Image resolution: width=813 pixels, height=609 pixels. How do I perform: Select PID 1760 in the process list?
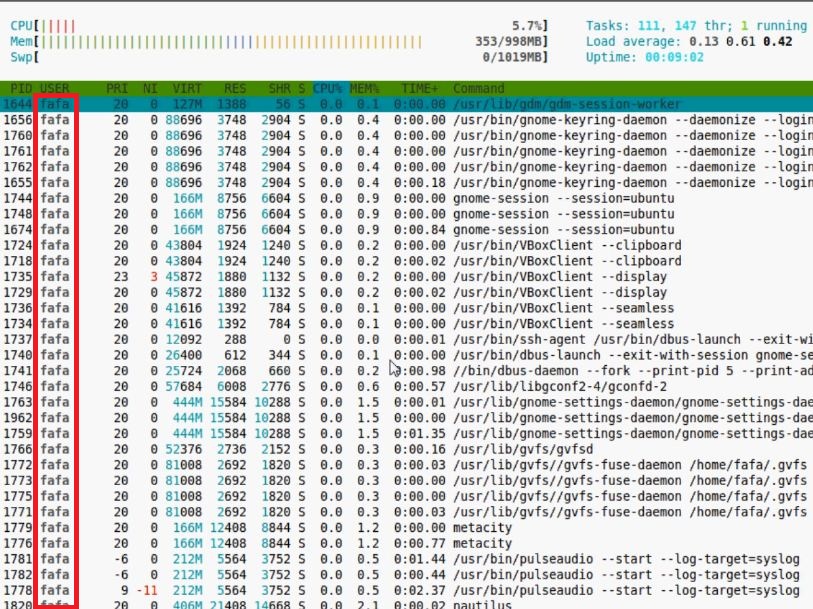tap(18, 136)
